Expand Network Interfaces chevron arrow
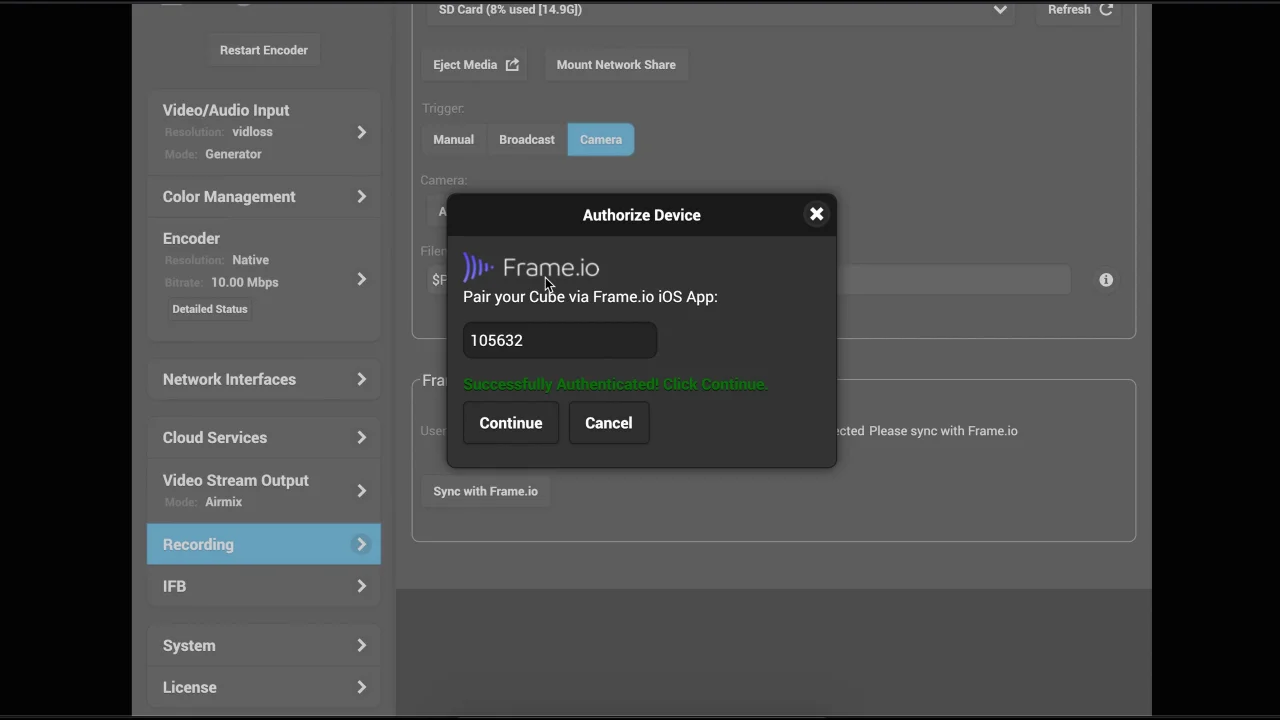 point(362,380)
